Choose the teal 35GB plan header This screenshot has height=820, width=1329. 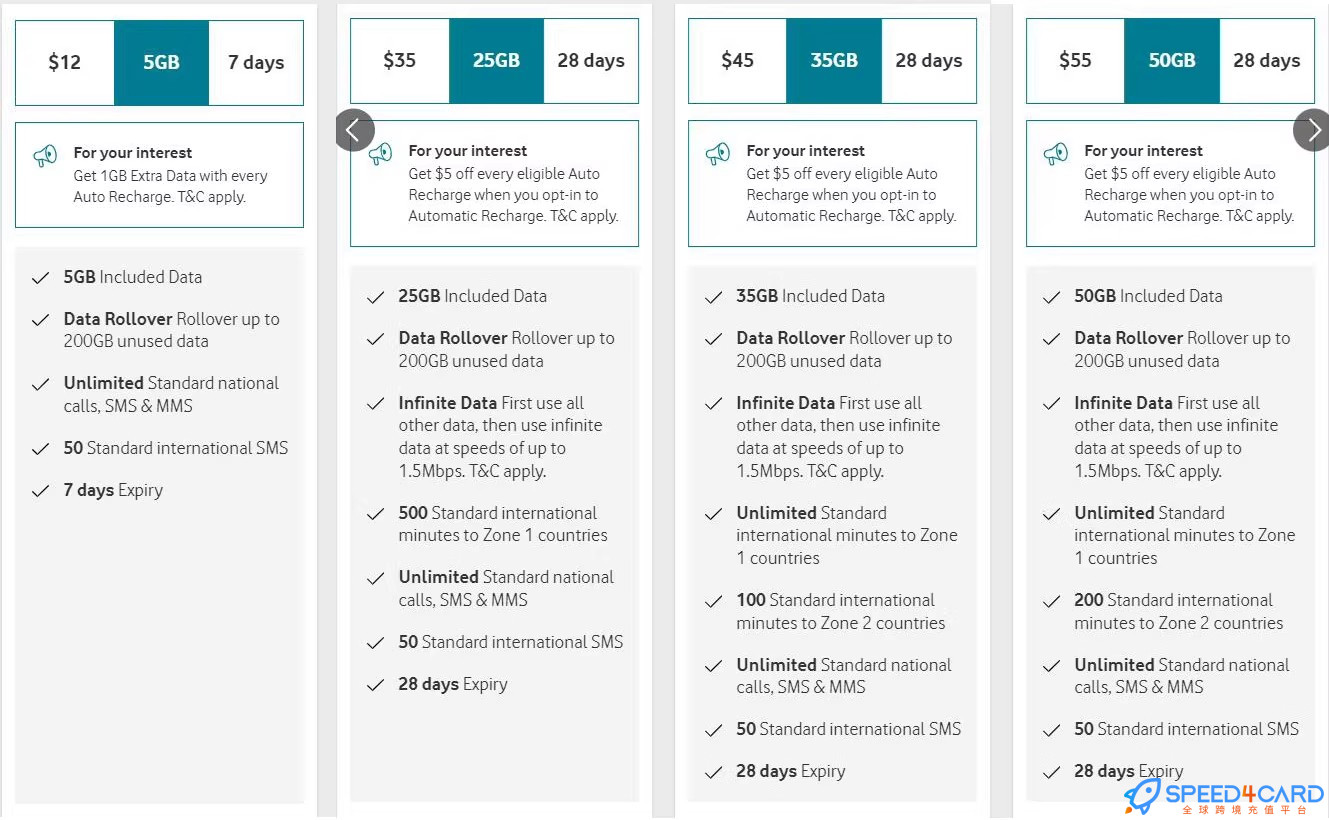tap(834, 60)
